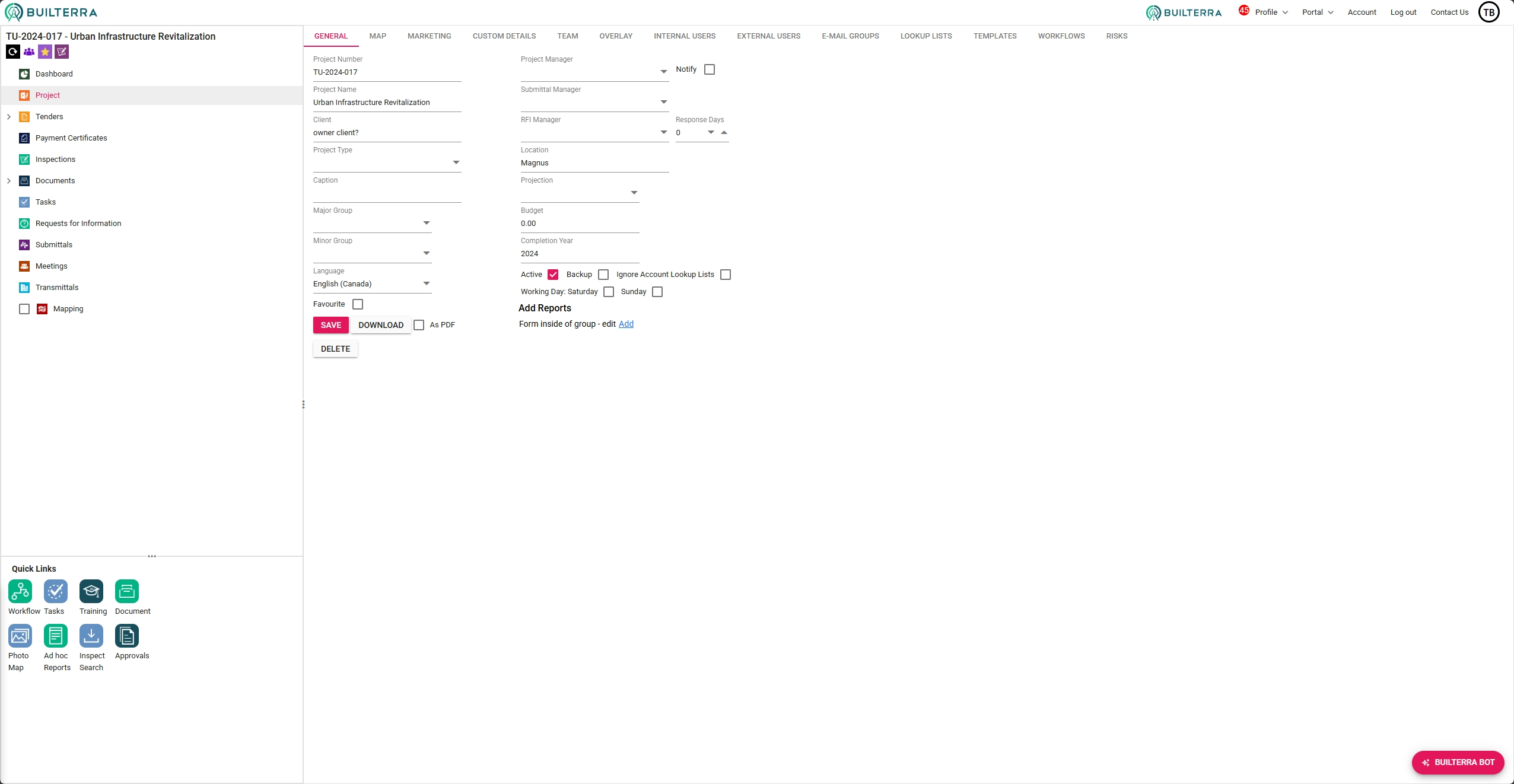Click the Approvals quick link icon
1514x784 pixels.
tap(127, 636)
